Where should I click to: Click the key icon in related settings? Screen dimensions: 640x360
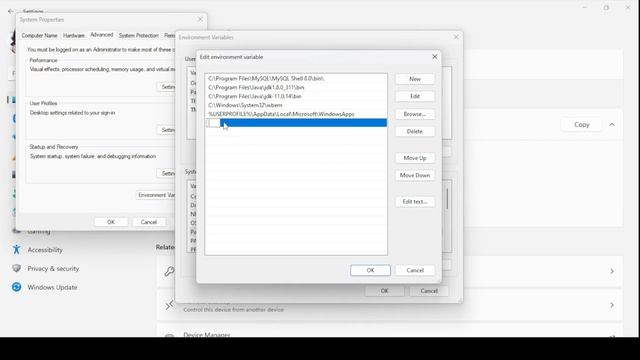click(x=169, y=271)
